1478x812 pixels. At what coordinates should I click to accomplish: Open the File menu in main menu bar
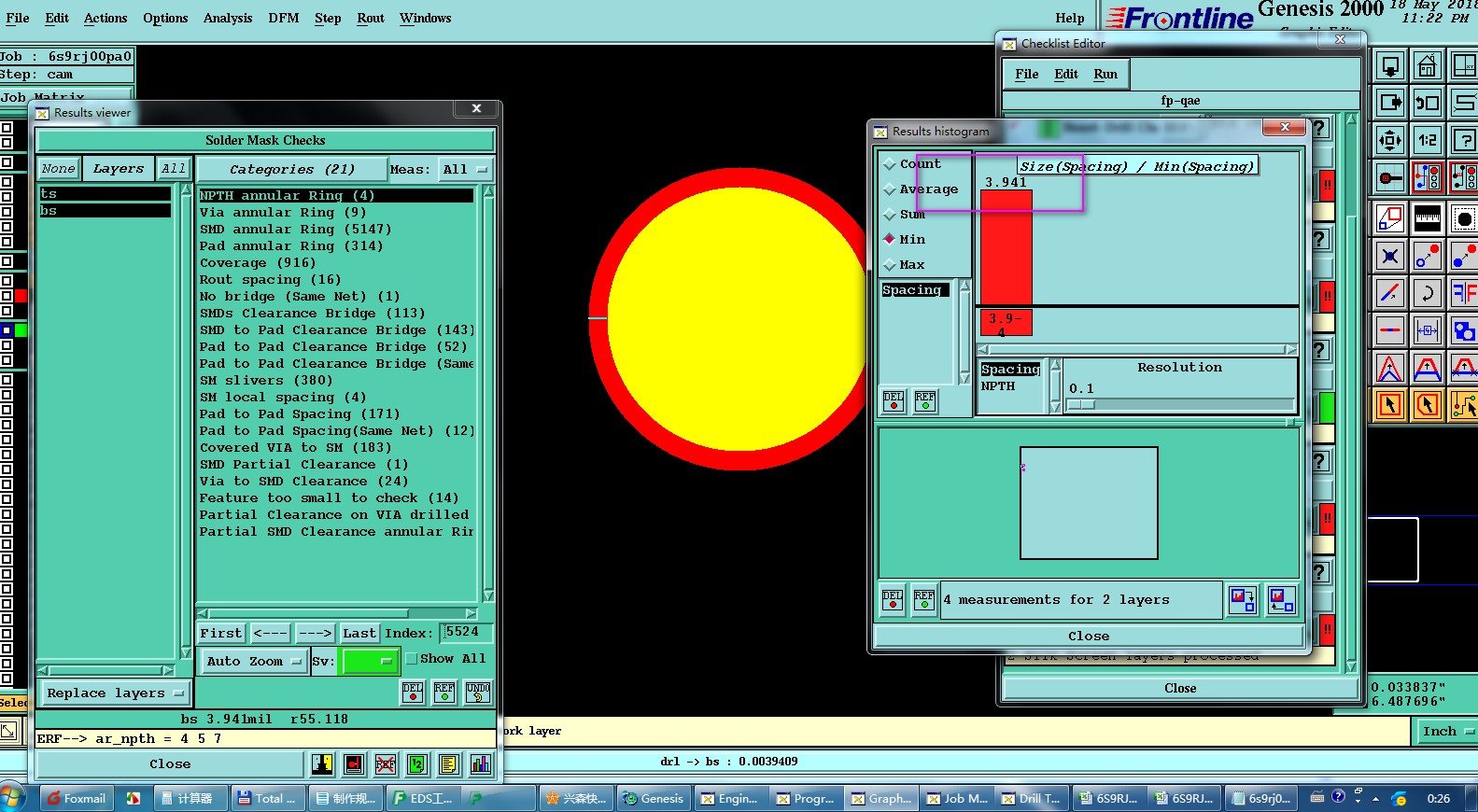(x=17, y=18)
